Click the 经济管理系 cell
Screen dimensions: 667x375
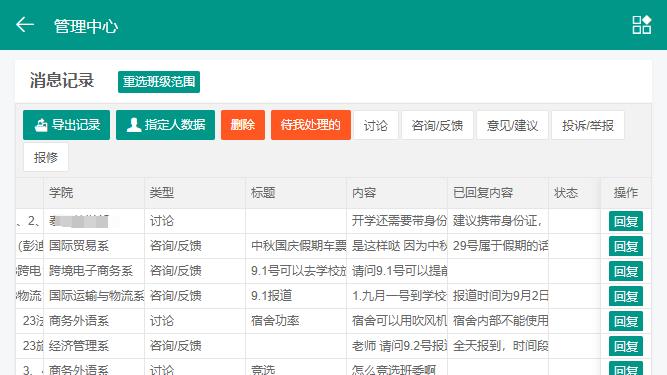(94, 347)
